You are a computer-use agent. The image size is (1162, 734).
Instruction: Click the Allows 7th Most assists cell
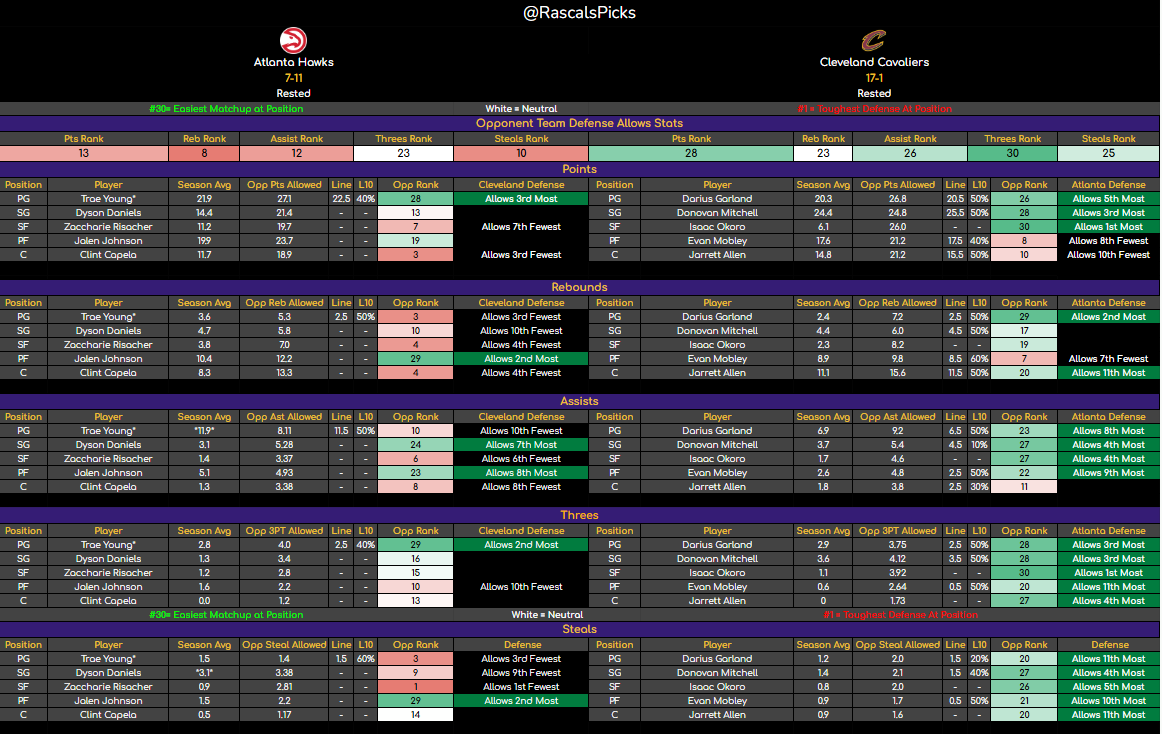pyautogui.click(x=522, y=445)
